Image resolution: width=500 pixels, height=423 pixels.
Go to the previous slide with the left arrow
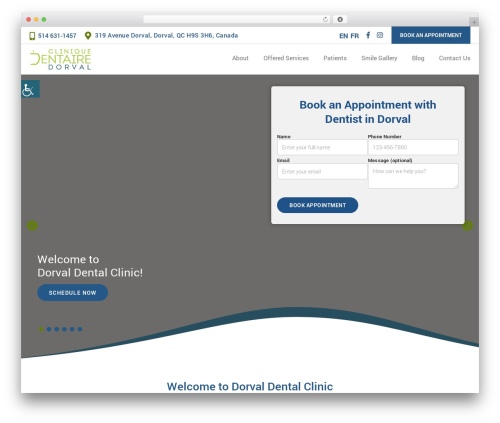pyautogui.click(x=32, y=226)
